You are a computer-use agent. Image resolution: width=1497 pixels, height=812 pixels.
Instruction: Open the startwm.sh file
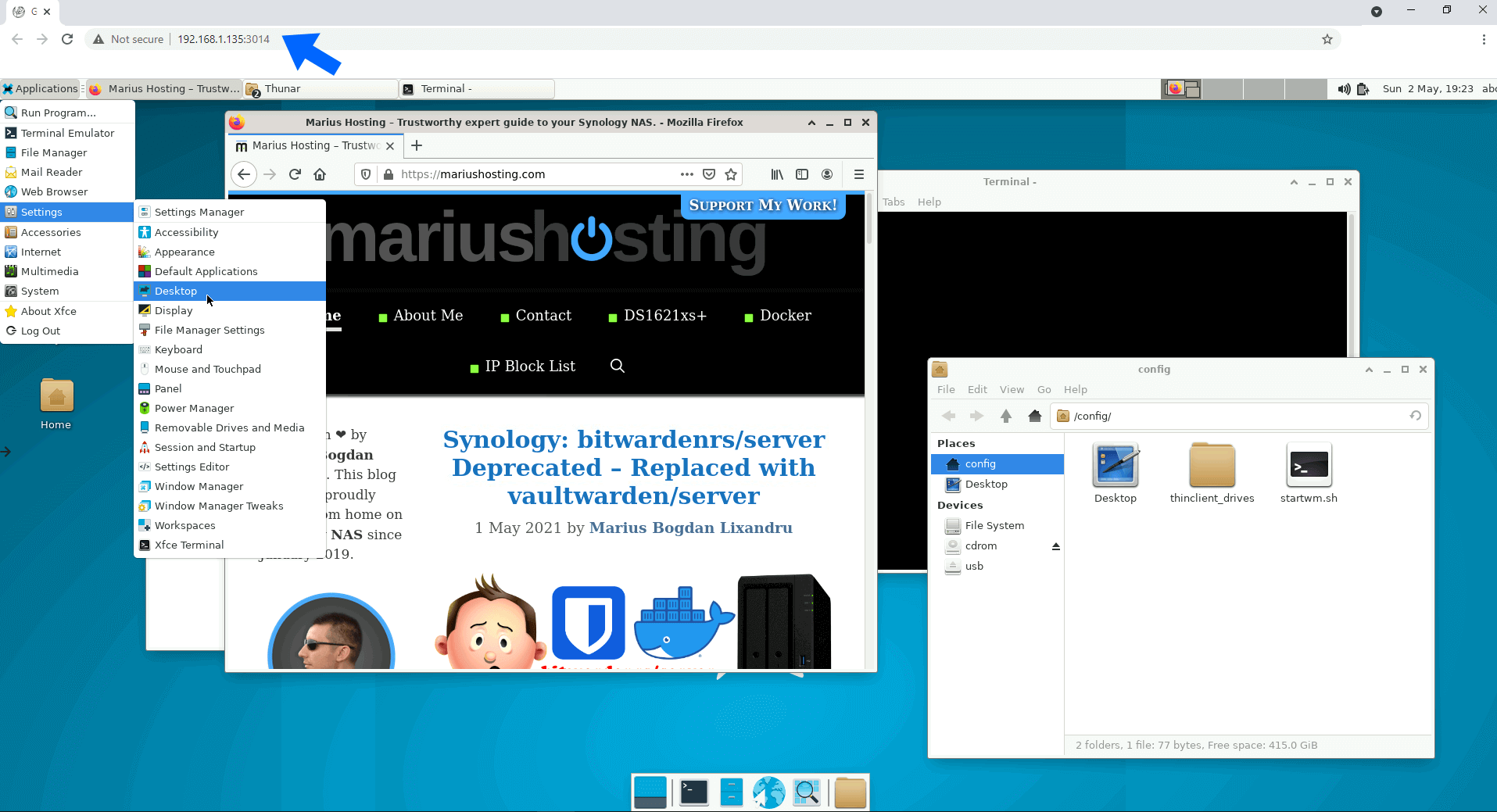click(1309, 474)
